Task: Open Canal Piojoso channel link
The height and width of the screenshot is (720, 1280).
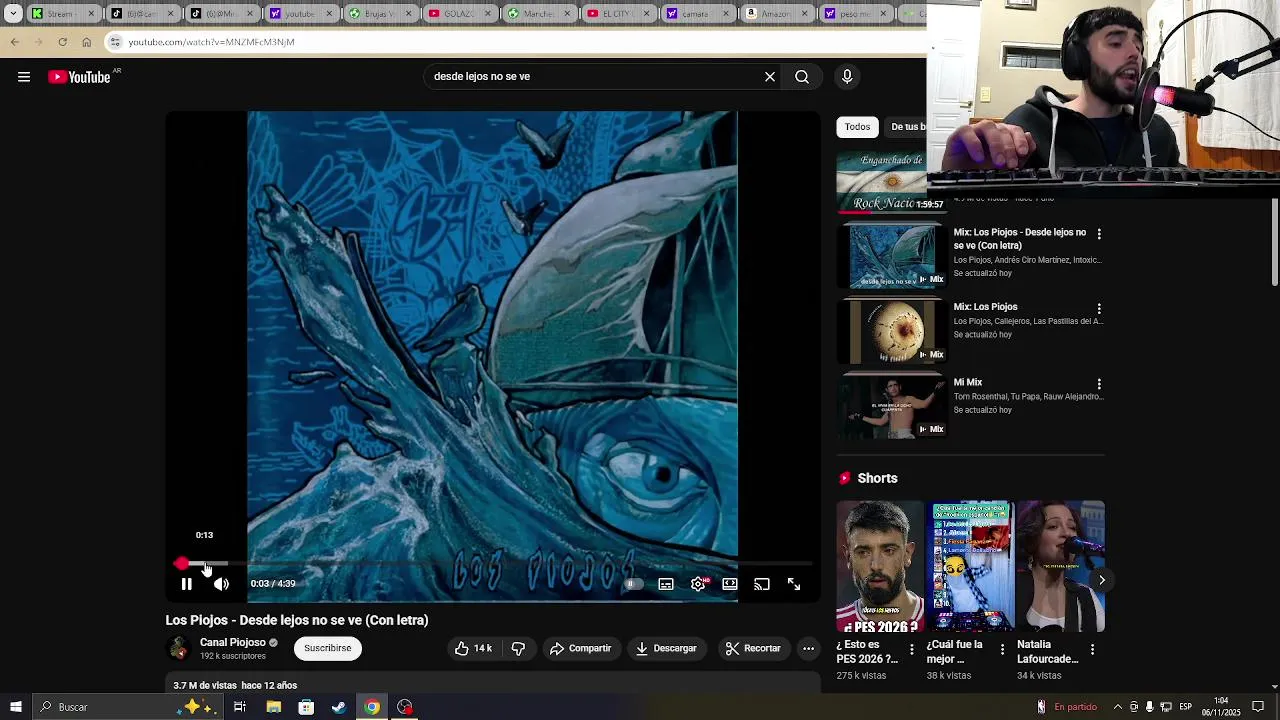Action: (x=233, y=643)
